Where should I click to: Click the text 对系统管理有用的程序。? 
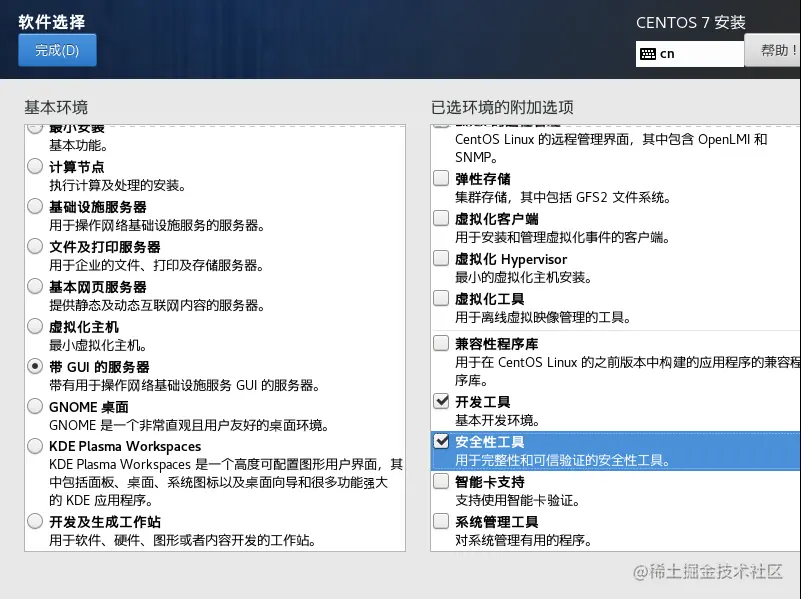click(524, 540)
